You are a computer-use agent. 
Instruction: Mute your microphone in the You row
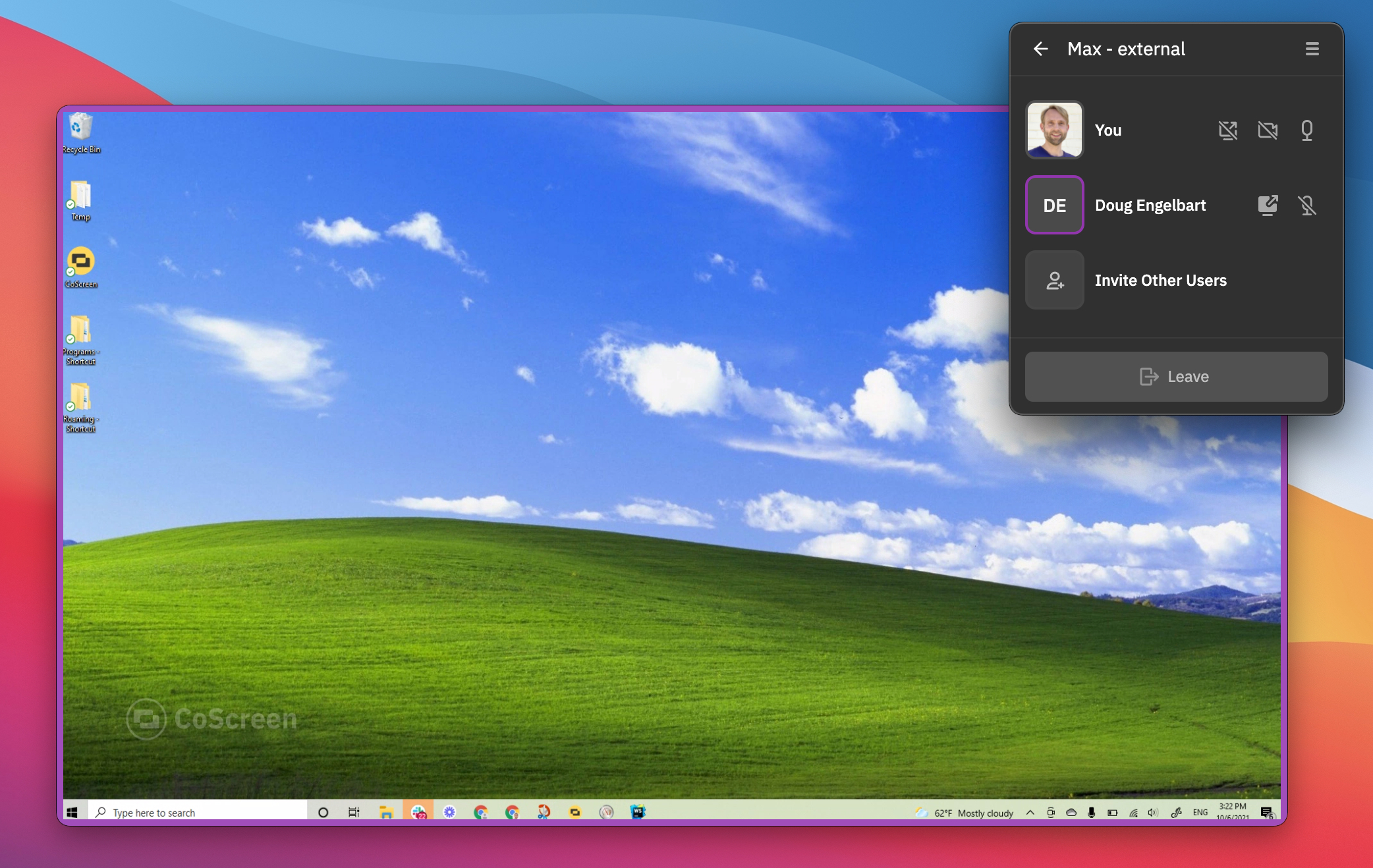point(1307,130)
